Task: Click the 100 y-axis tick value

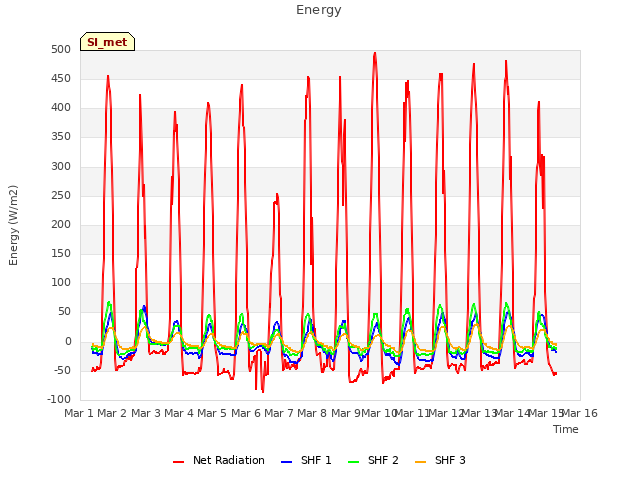Action: [x=61, y=283]
